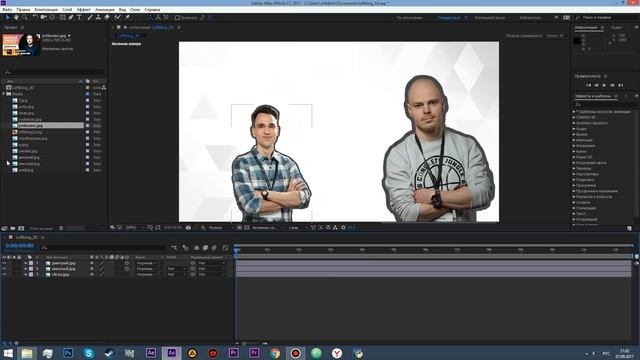This screenshot has width=640, height=360.
Task: Open the resolution dropdown under viewer
Action: (221, 228)
